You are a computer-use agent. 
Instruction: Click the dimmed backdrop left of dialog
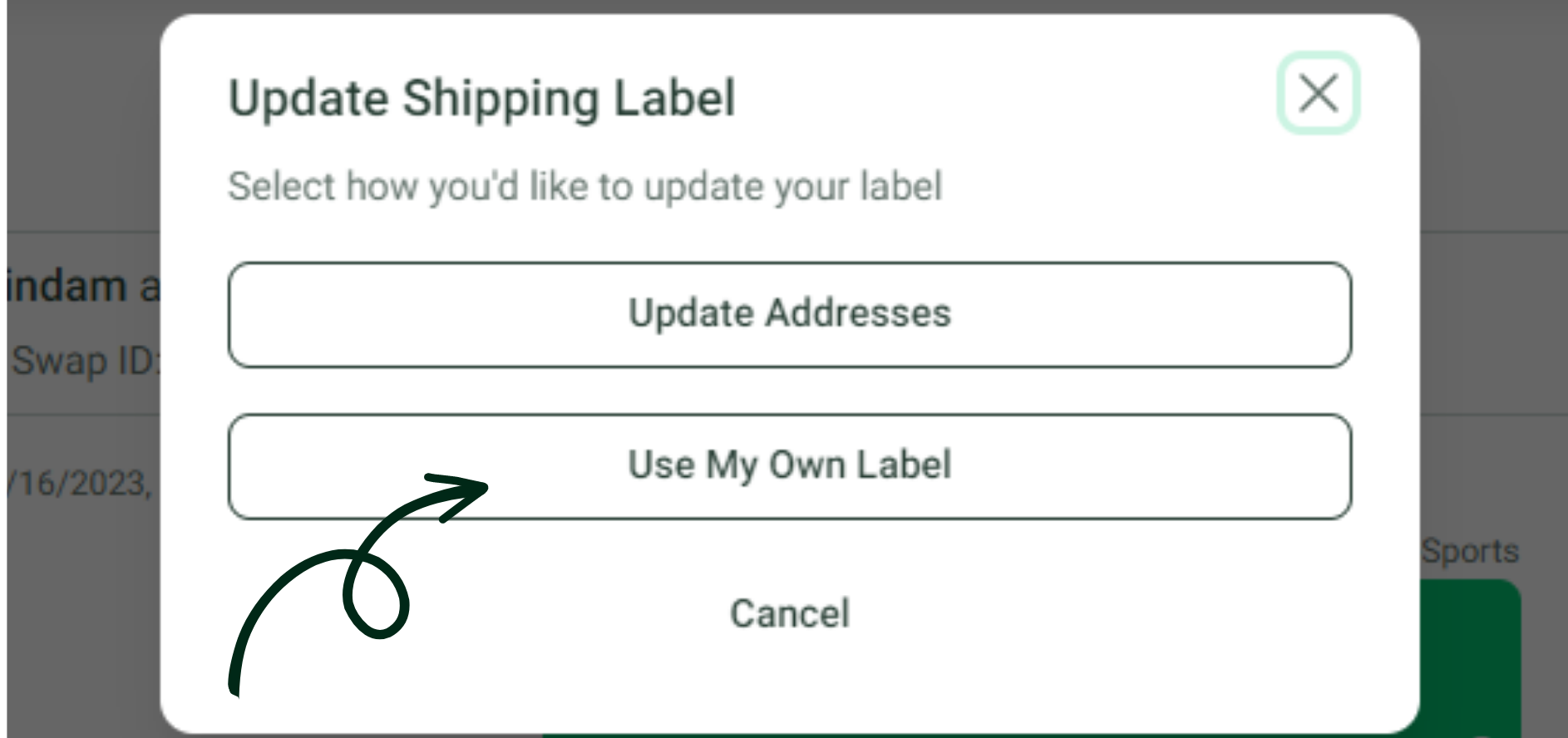tap(83, 125)
